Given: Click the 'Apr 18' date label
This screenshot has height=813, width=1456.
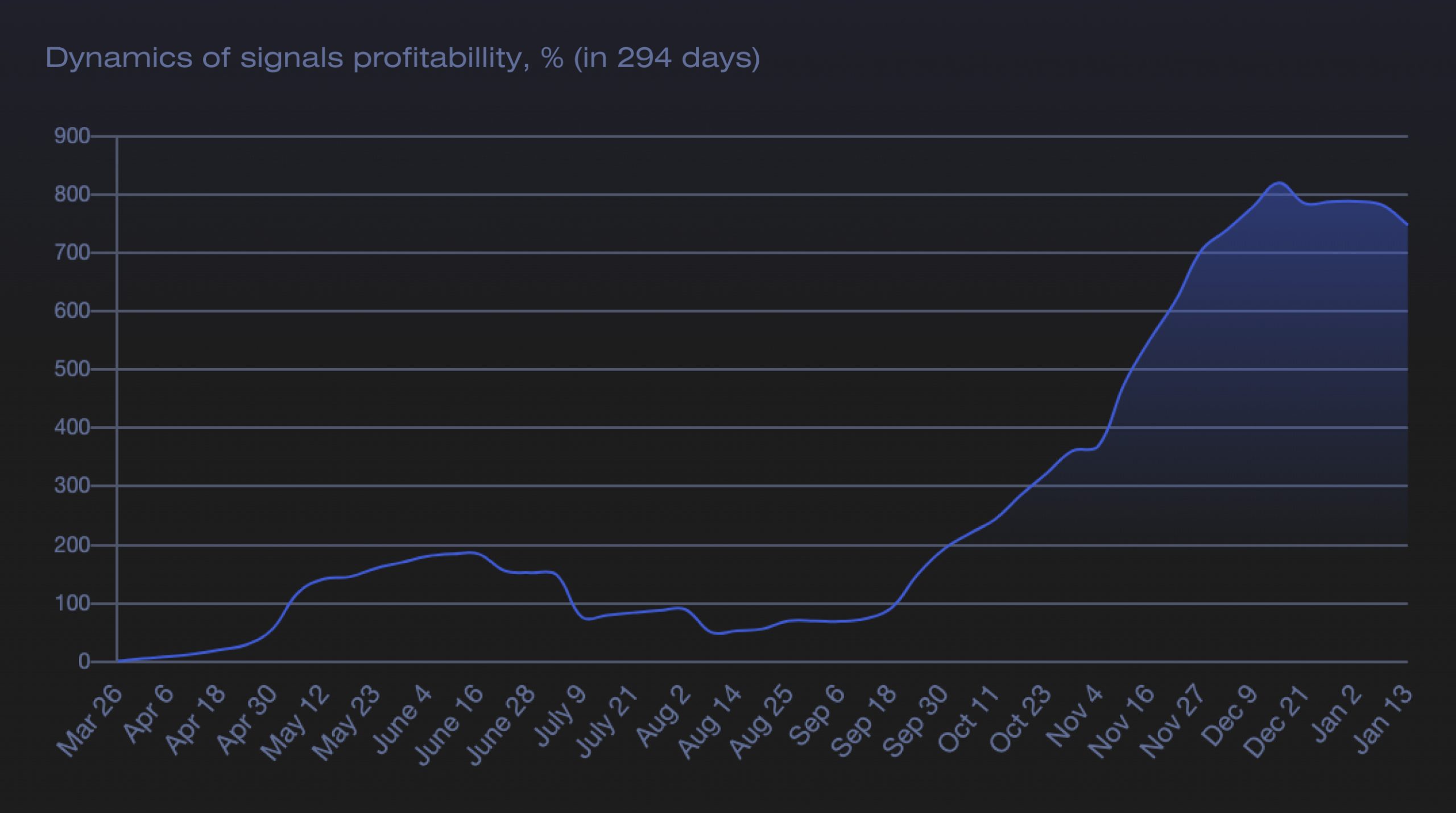Looking at the screenshot, I should pyautogui.click(x=197, y=718).
